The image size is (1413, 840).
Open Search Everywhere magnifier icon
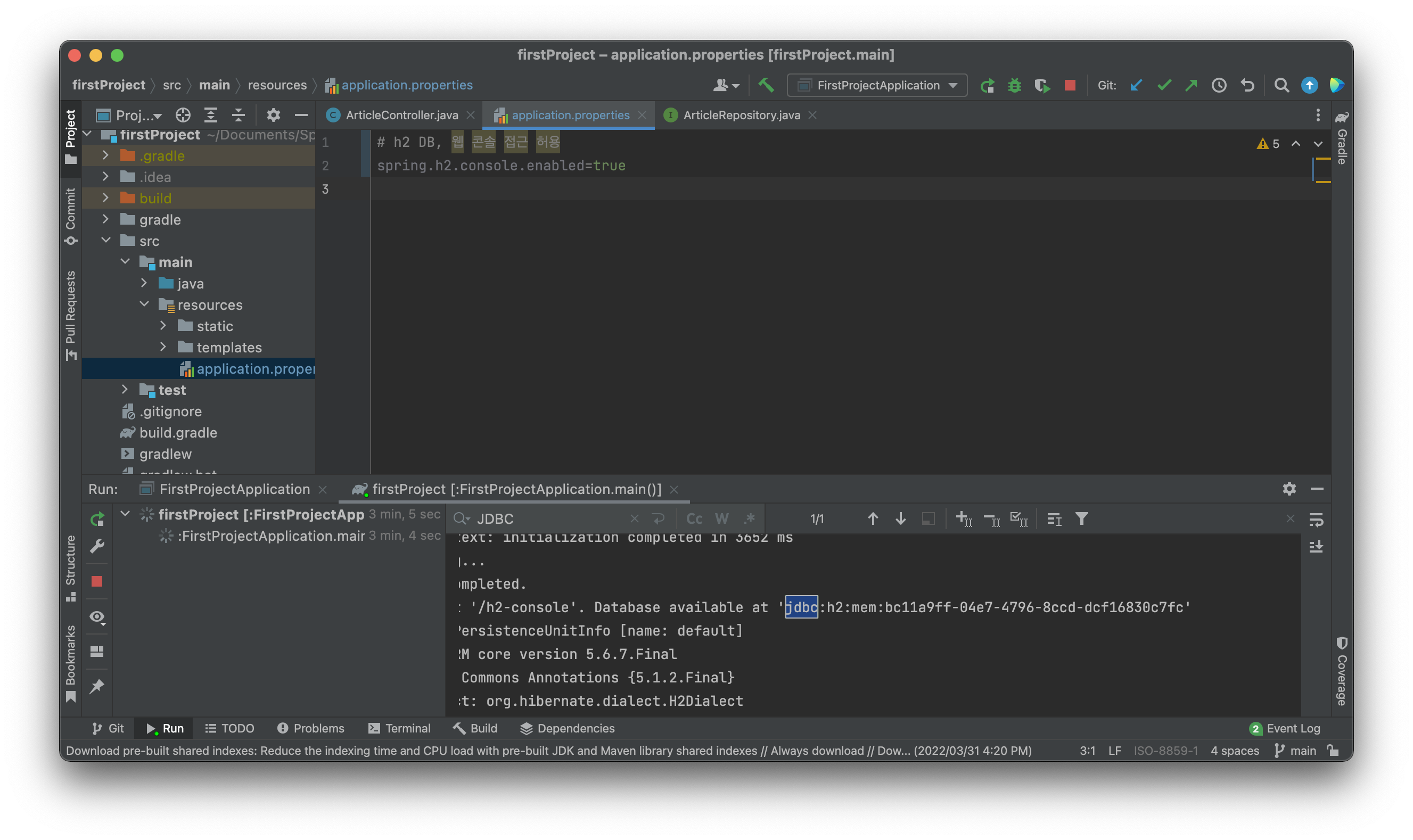1282,85
